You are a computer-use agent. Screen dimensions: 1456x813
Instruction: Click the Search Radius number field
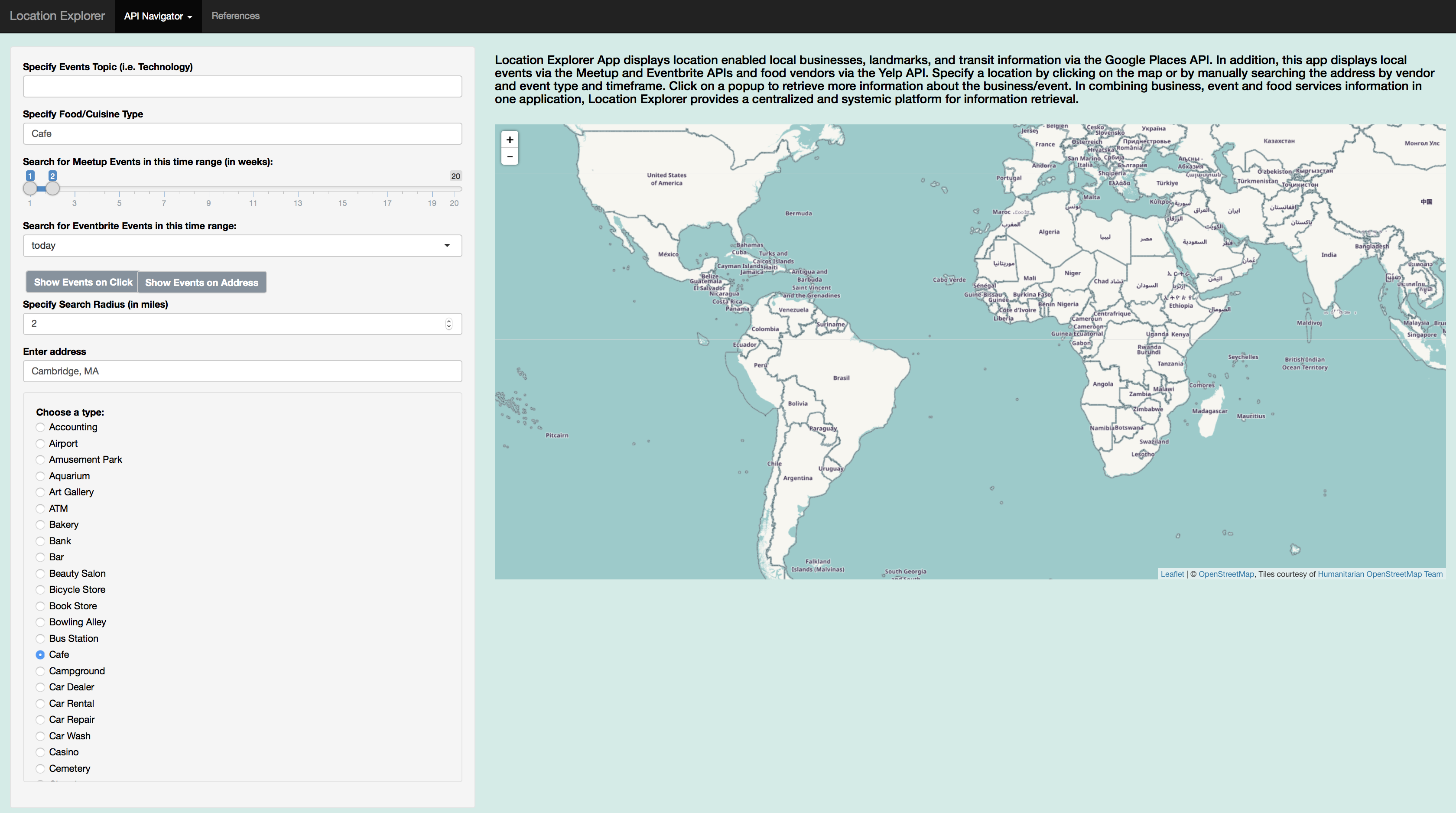coord(243,324)
